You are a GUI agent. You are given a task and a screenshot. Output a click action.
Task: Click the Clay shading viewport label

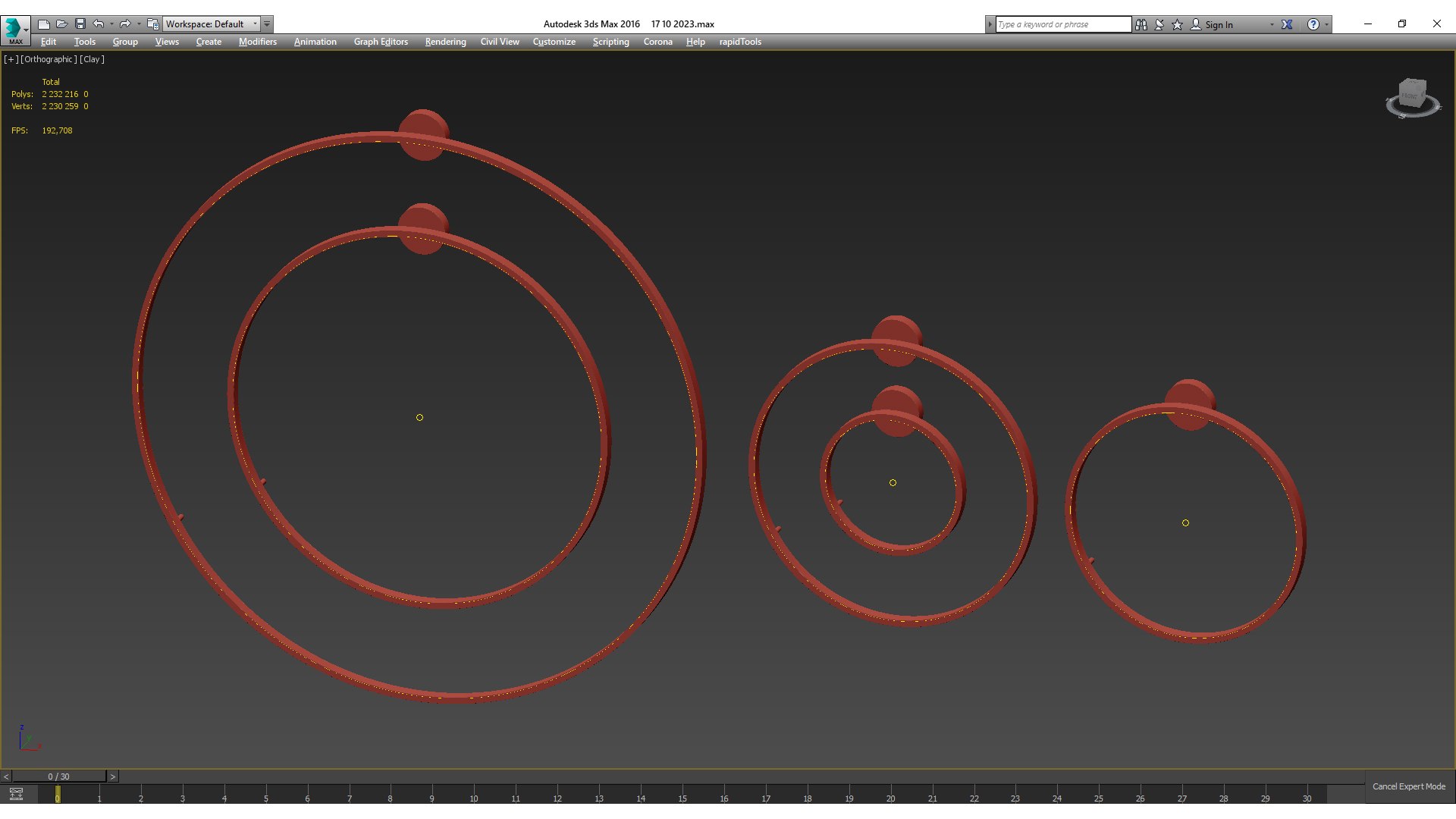[x=92, y=59]
